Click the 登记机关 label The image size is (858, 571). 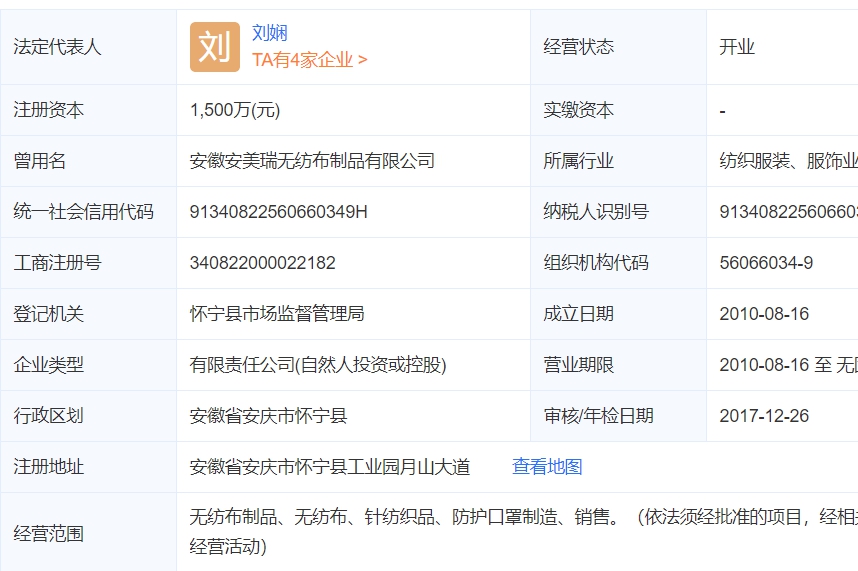49,314
